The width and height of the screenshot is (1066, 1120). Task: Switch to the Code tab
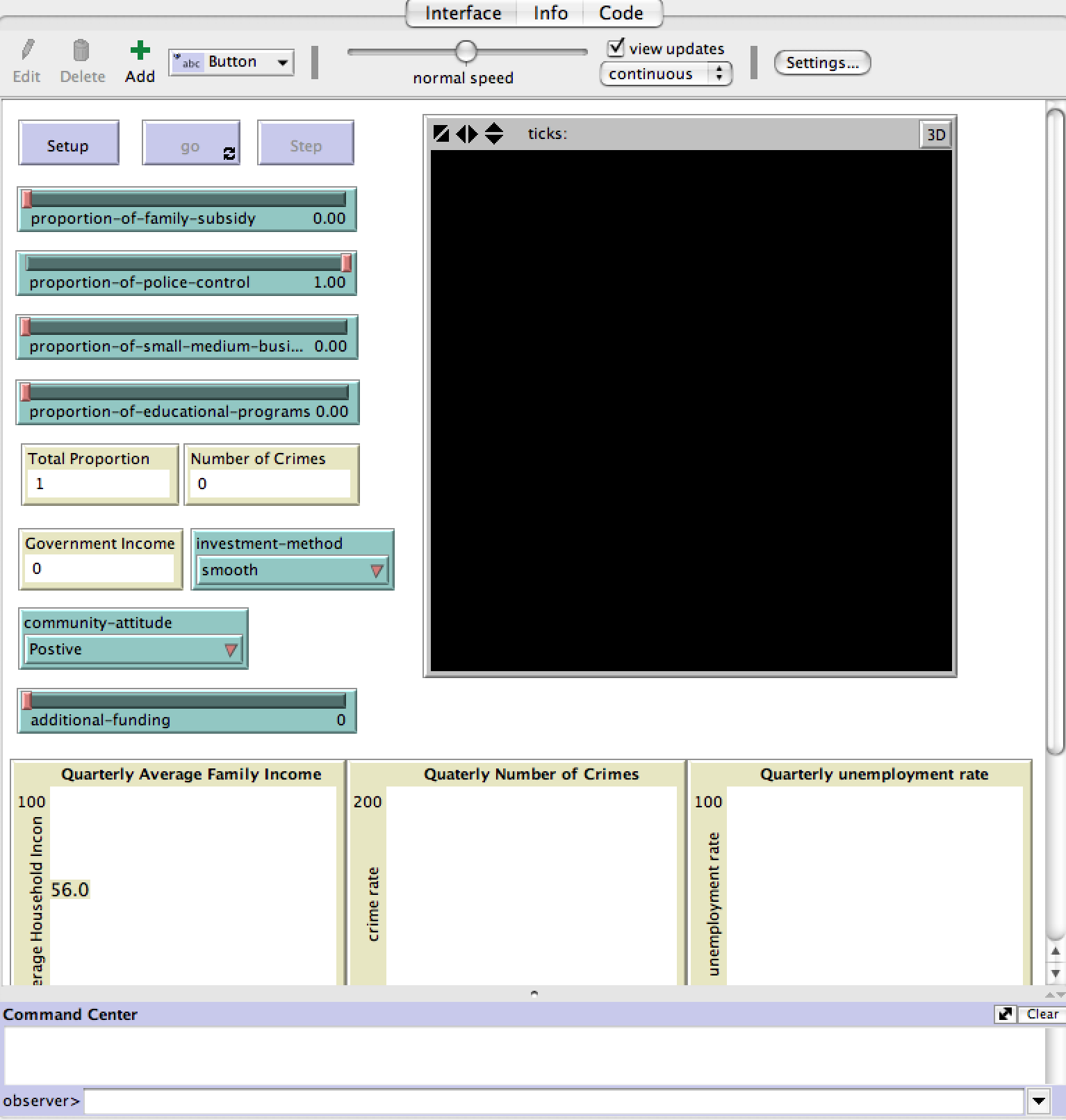pos(621,13)
